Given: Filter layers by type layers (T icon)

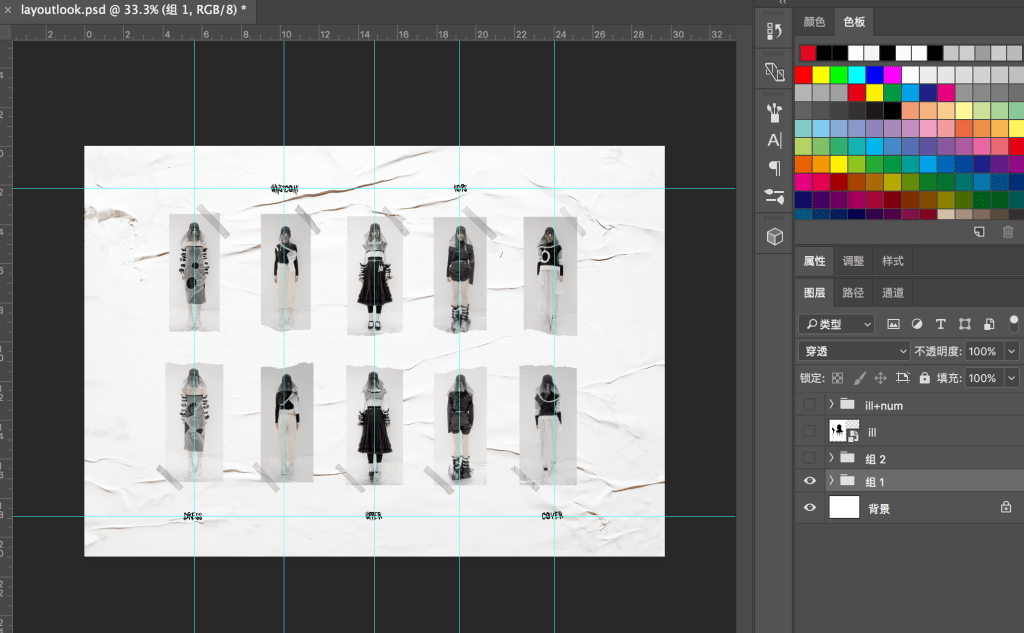Looking at the screenshot, I should (940, 324).
